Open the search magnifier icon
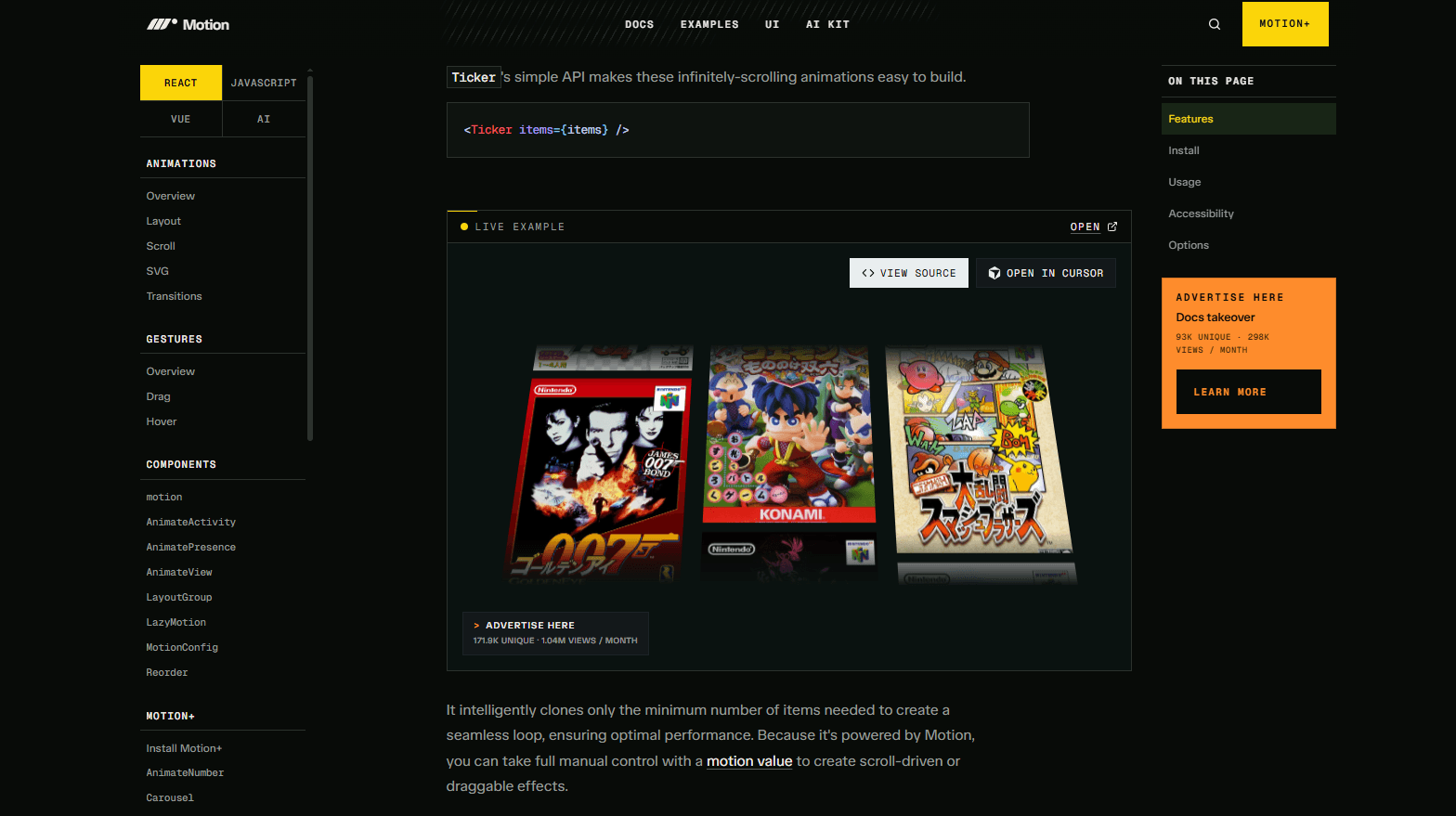This screenshot has width=1456, height=816. tap(1215, 24)
